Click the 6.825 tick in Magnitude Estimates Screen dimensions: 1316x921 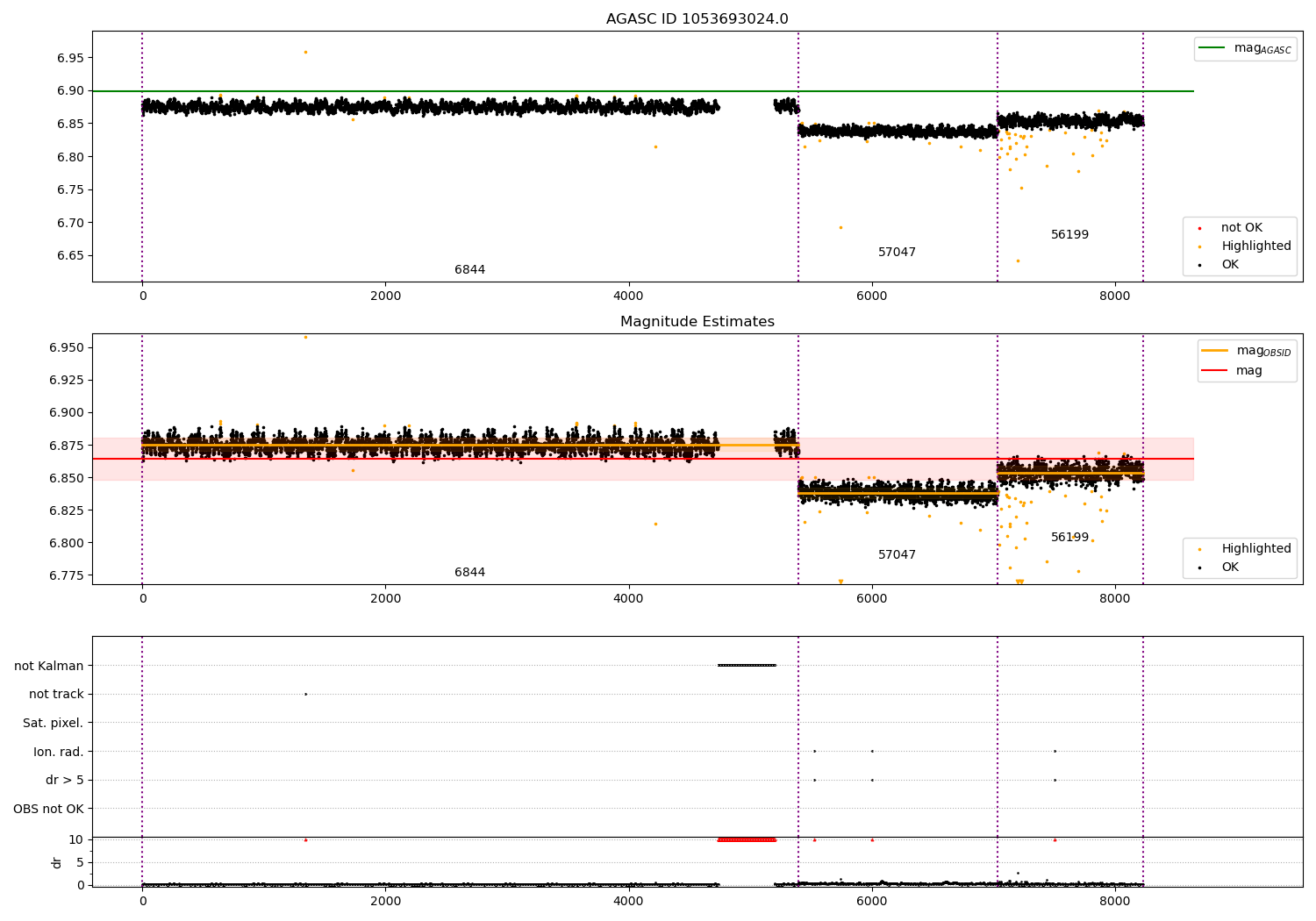(x=66, y=510)
